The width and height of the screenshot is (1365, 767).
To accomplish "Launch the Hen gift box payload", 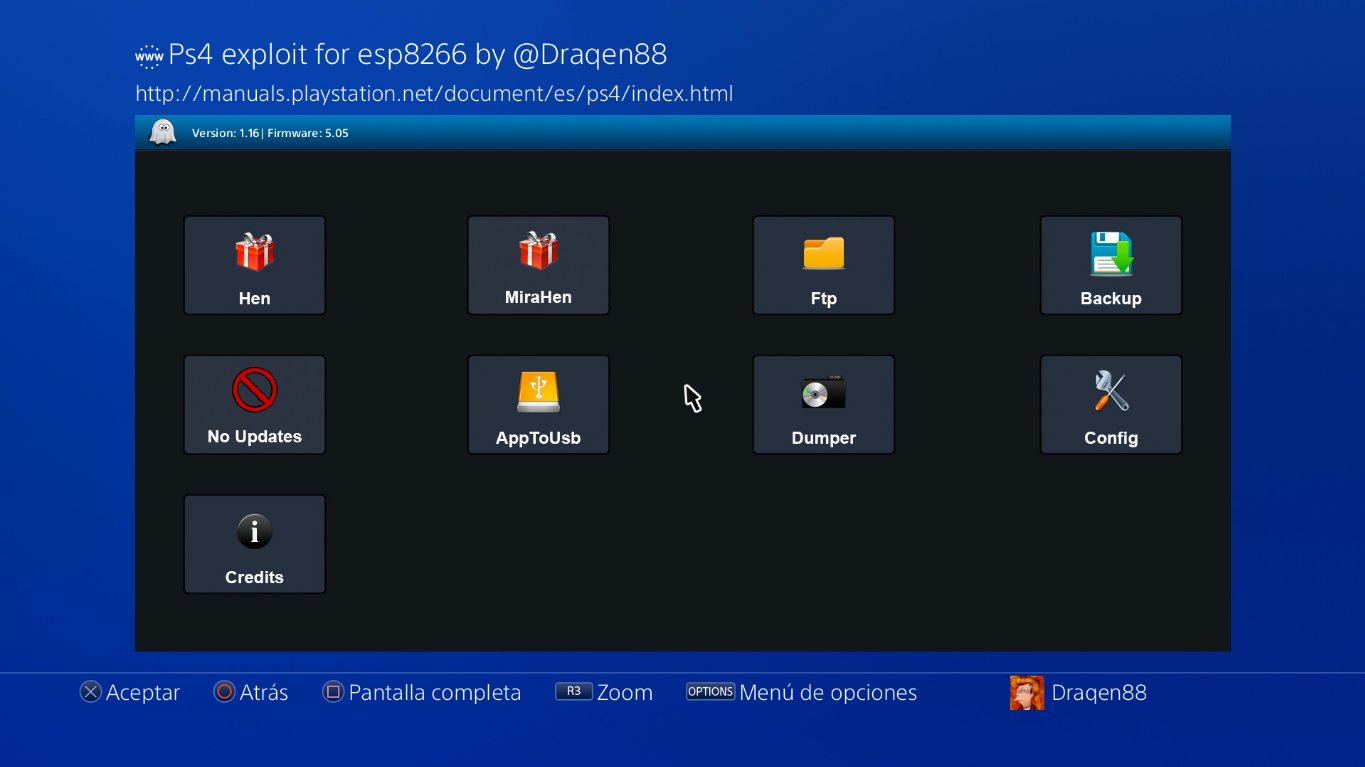I will (254, 265).
